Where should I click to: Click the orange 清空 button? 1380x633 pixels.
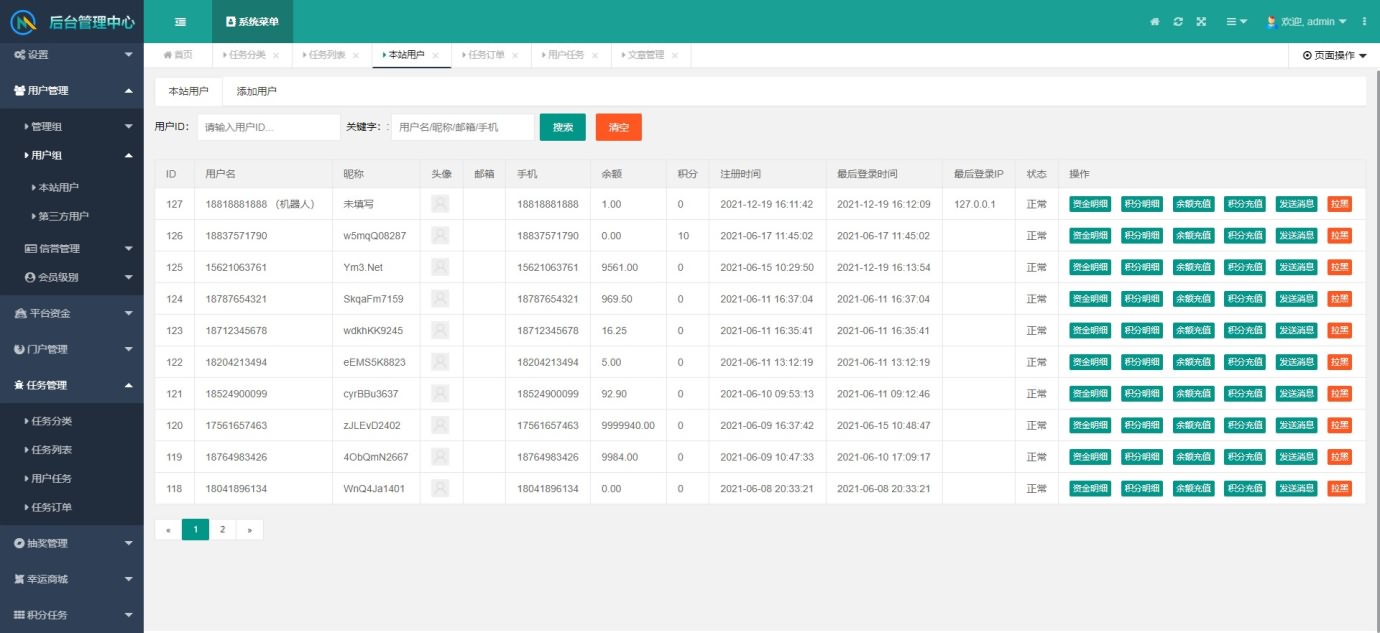[619, 127]
